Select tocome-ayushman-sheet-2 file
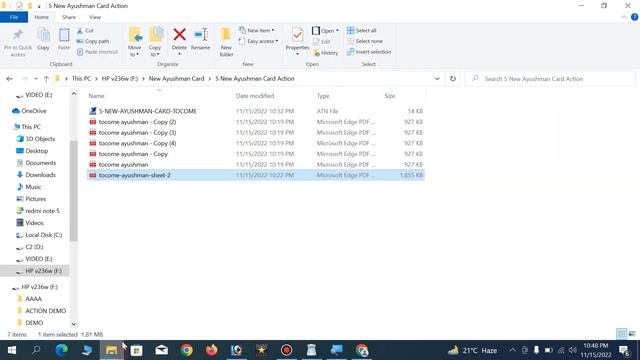The height and width of the screenshot is (360, 640). [256, 175]
